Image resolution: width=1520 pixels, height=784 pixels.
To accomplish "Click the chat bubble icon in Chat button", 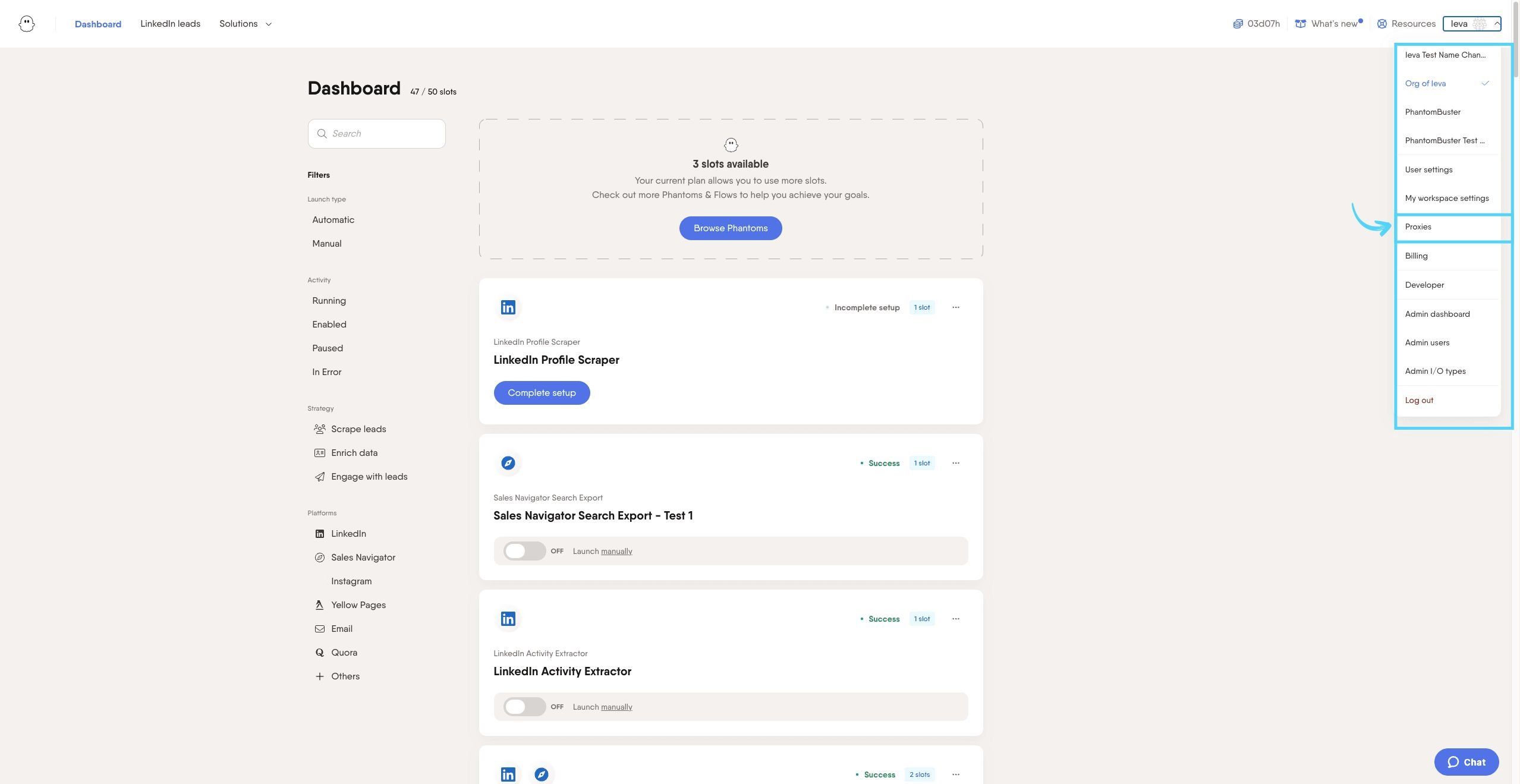I will (x=1453, y=762).
